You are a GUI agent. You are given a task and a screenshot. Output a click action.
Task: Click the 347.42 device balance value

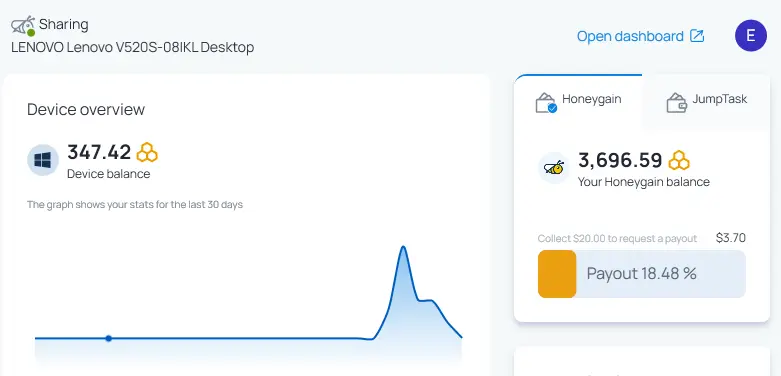[99, 152]
